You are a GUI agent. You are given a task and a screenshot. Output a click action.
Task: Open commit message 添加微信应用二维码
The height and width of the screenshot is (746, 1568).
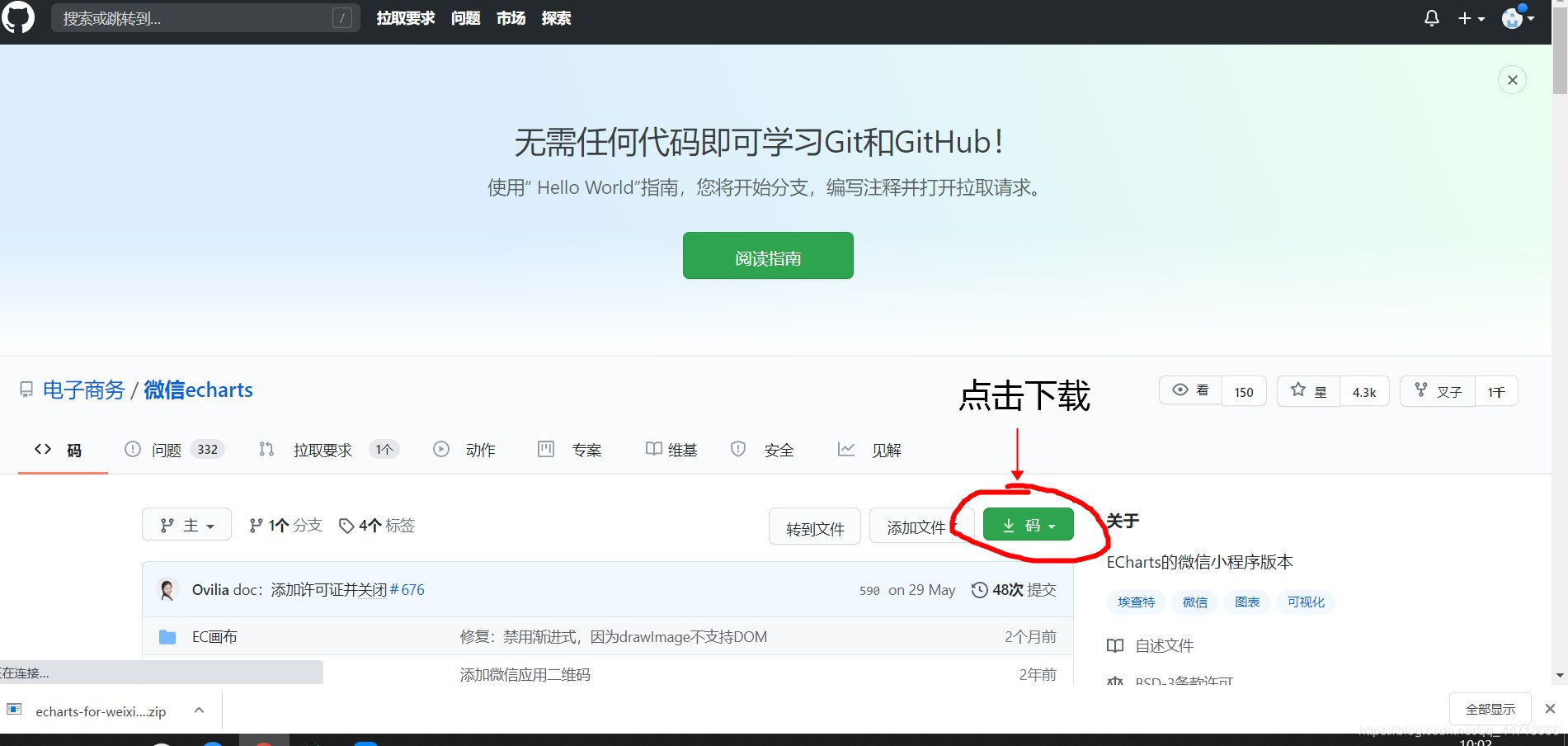(525, 674)
